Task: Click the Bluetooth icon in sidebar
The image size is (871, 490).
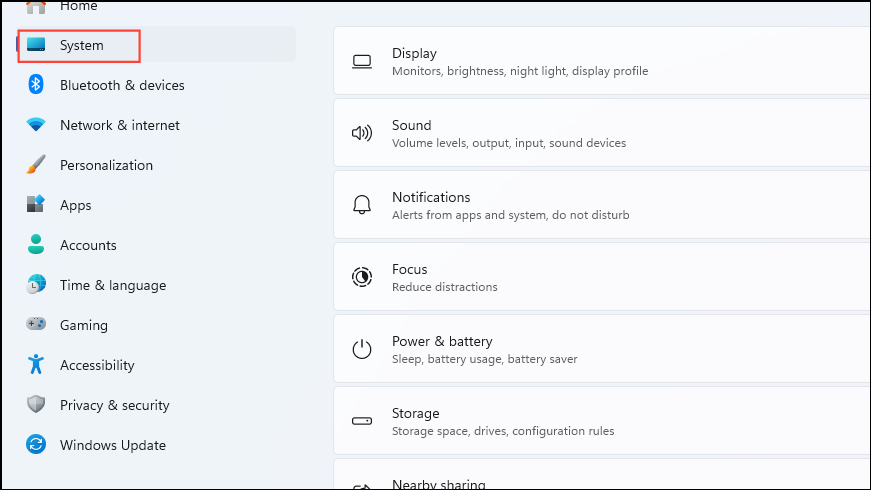Action: point(36,85)
